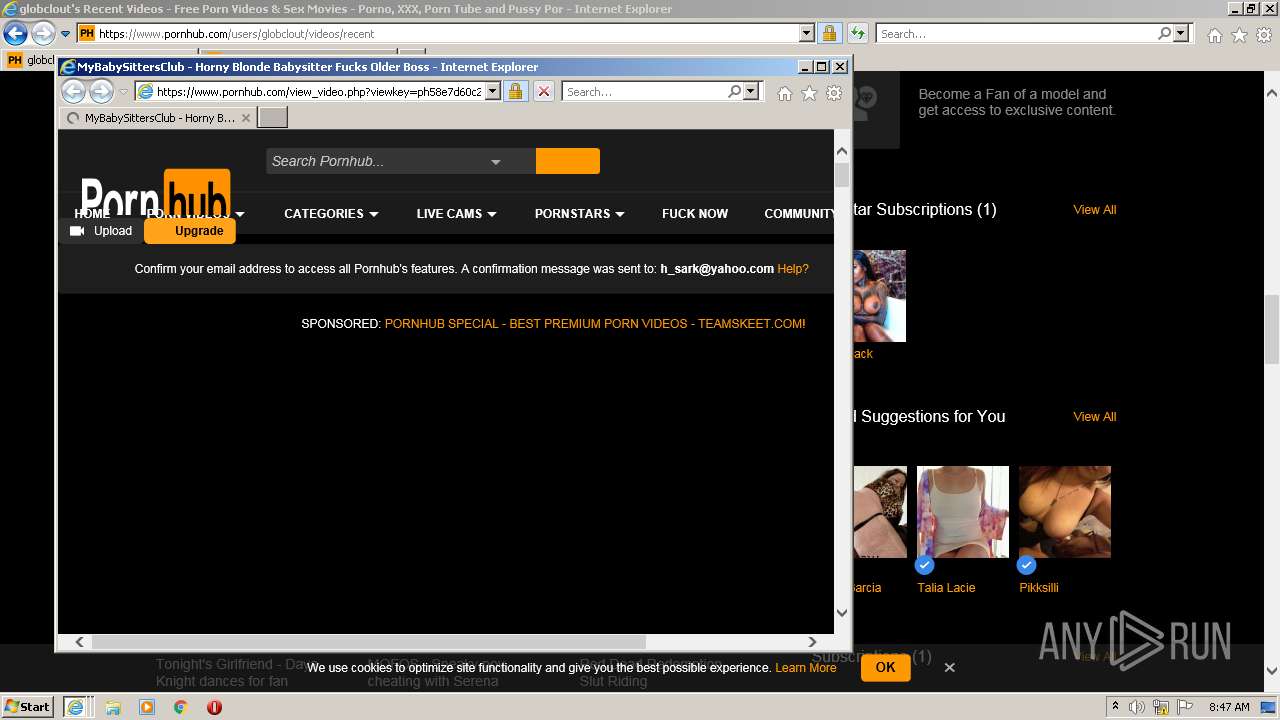Expand the main window recent pages dropdown

click(x=65, y=34)
